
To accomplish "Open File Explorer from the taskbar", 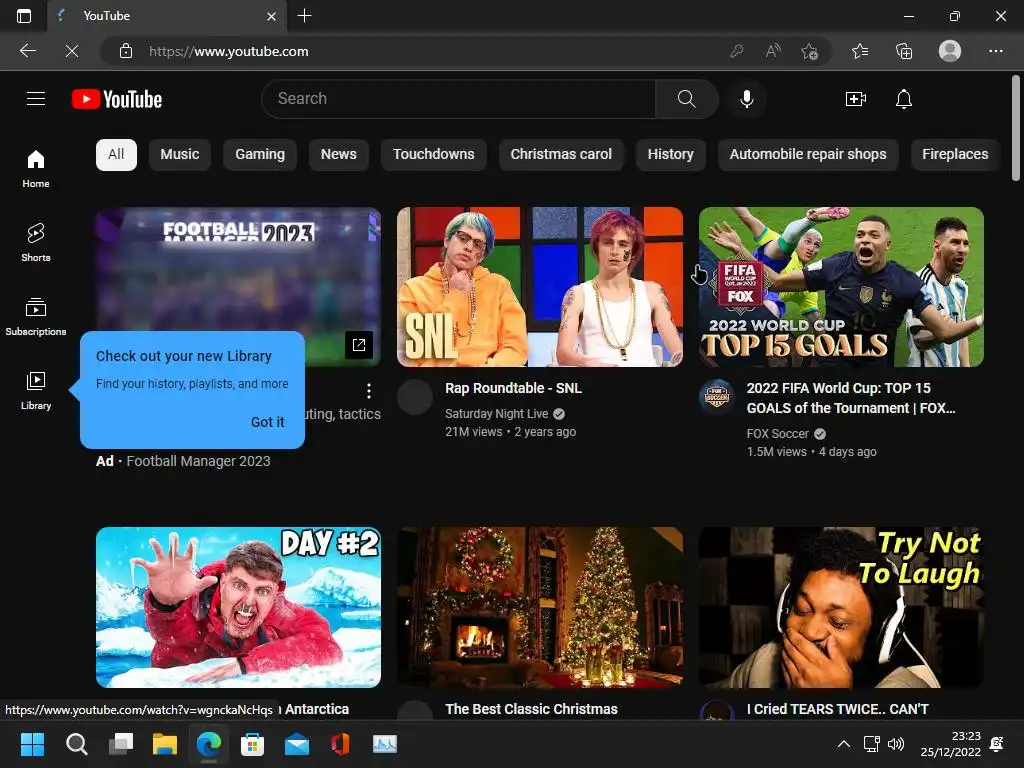I will click(x=165, y=744).
